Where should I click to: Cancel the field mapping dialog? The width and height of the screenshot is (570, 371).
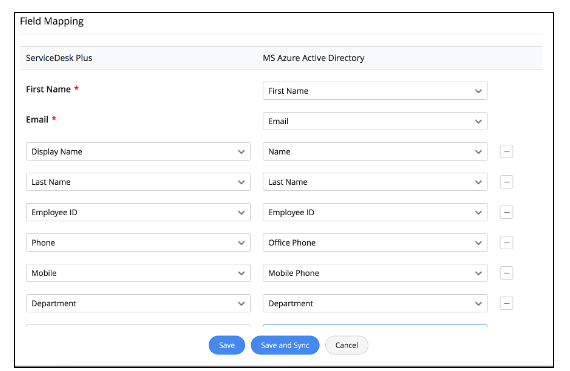[x=346, y=345]
